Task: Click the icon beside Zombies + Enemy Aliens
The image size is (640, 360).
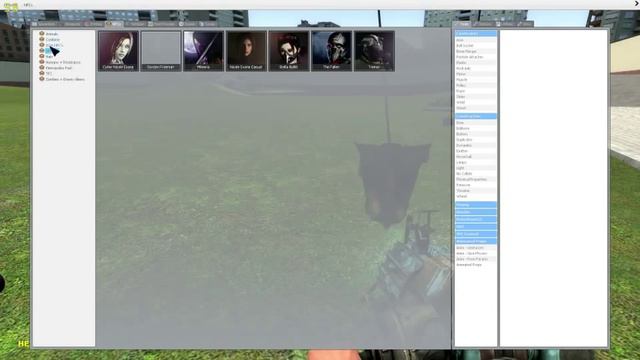Action: (x=42, y=79)
